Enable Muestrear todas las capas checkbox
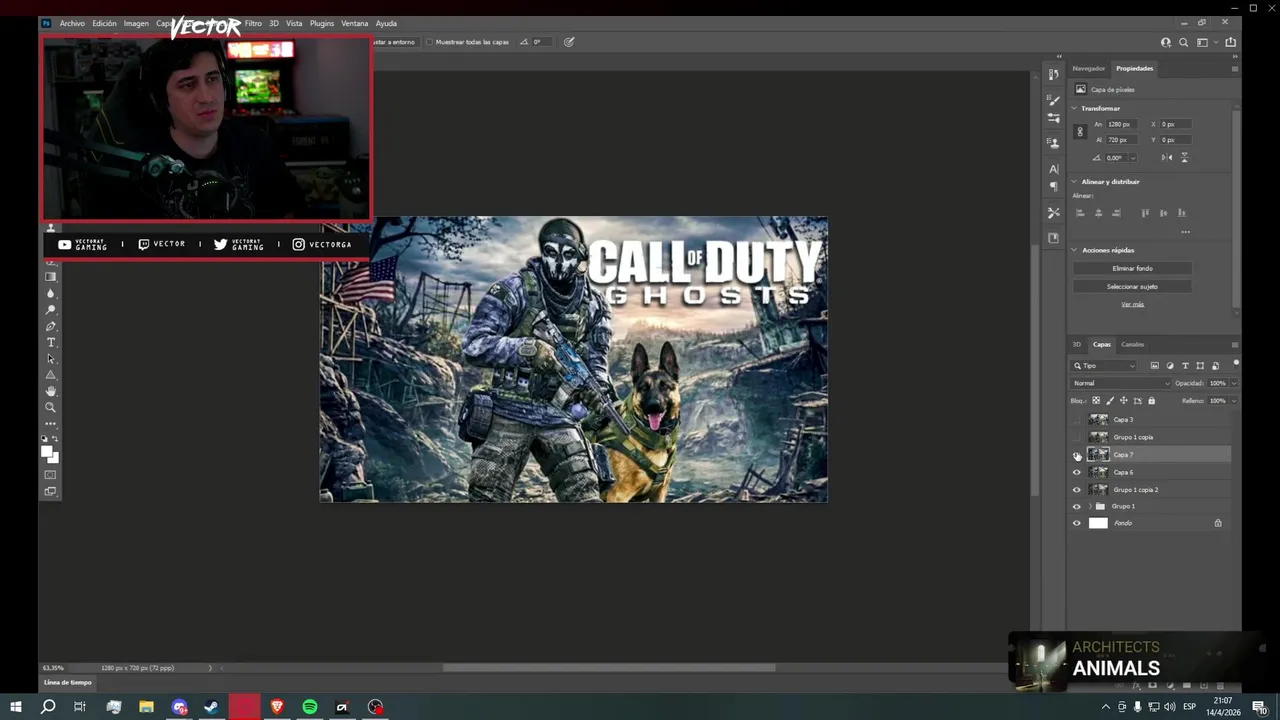1280x720 pixels. (430, 42)
